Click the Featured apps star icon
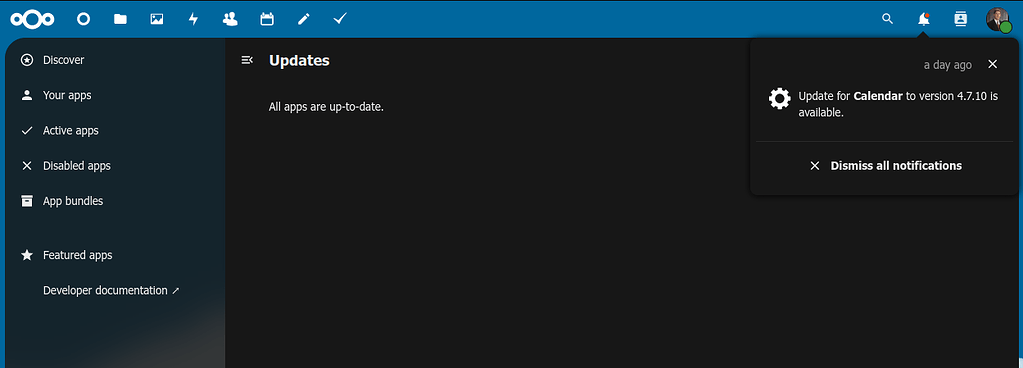 (x=27, y=255)
